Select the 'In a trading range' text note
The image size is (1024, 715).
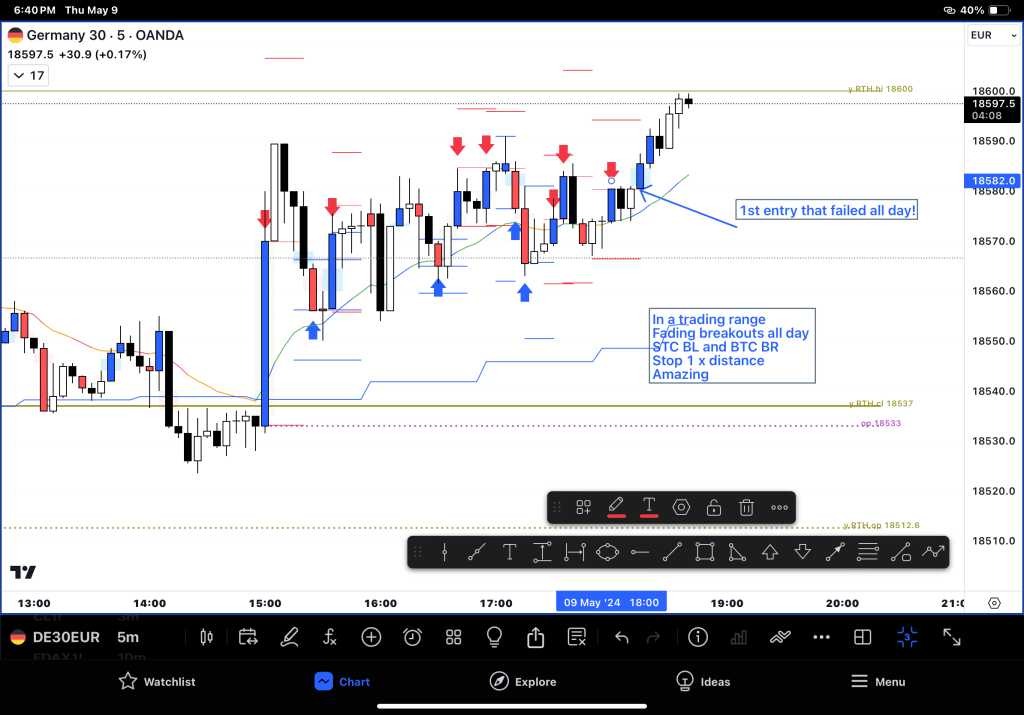click(731, 346)
